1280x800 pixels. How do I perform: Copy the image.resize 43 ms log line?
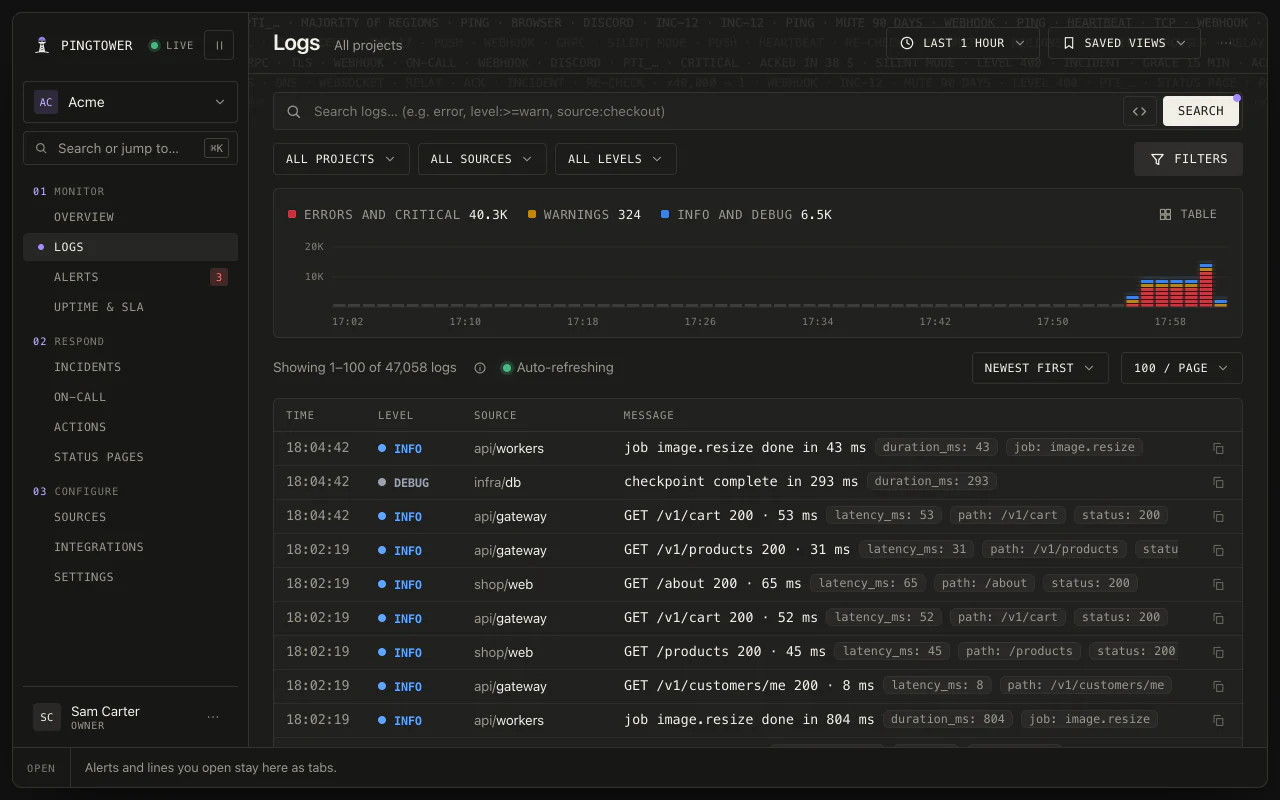1218,449
